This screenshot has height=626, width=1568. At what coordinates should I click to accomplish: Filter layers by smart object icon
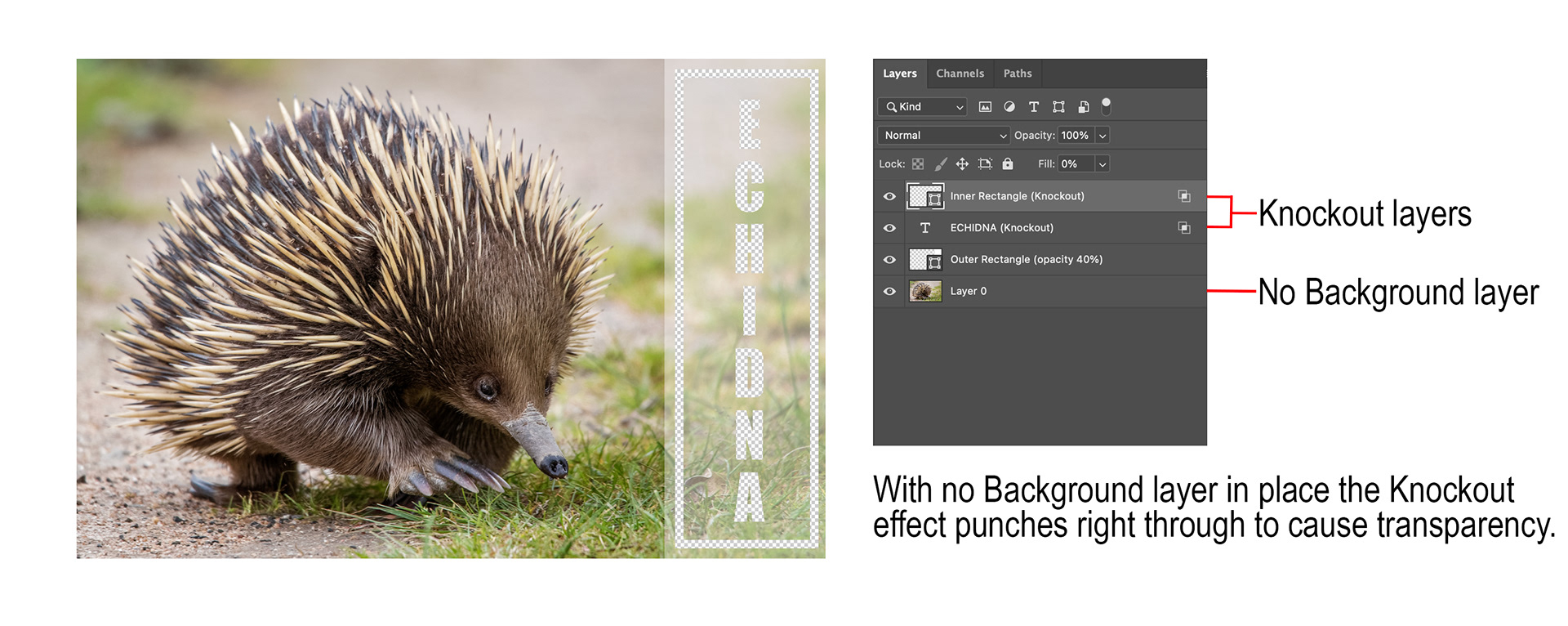point(1083,107)
